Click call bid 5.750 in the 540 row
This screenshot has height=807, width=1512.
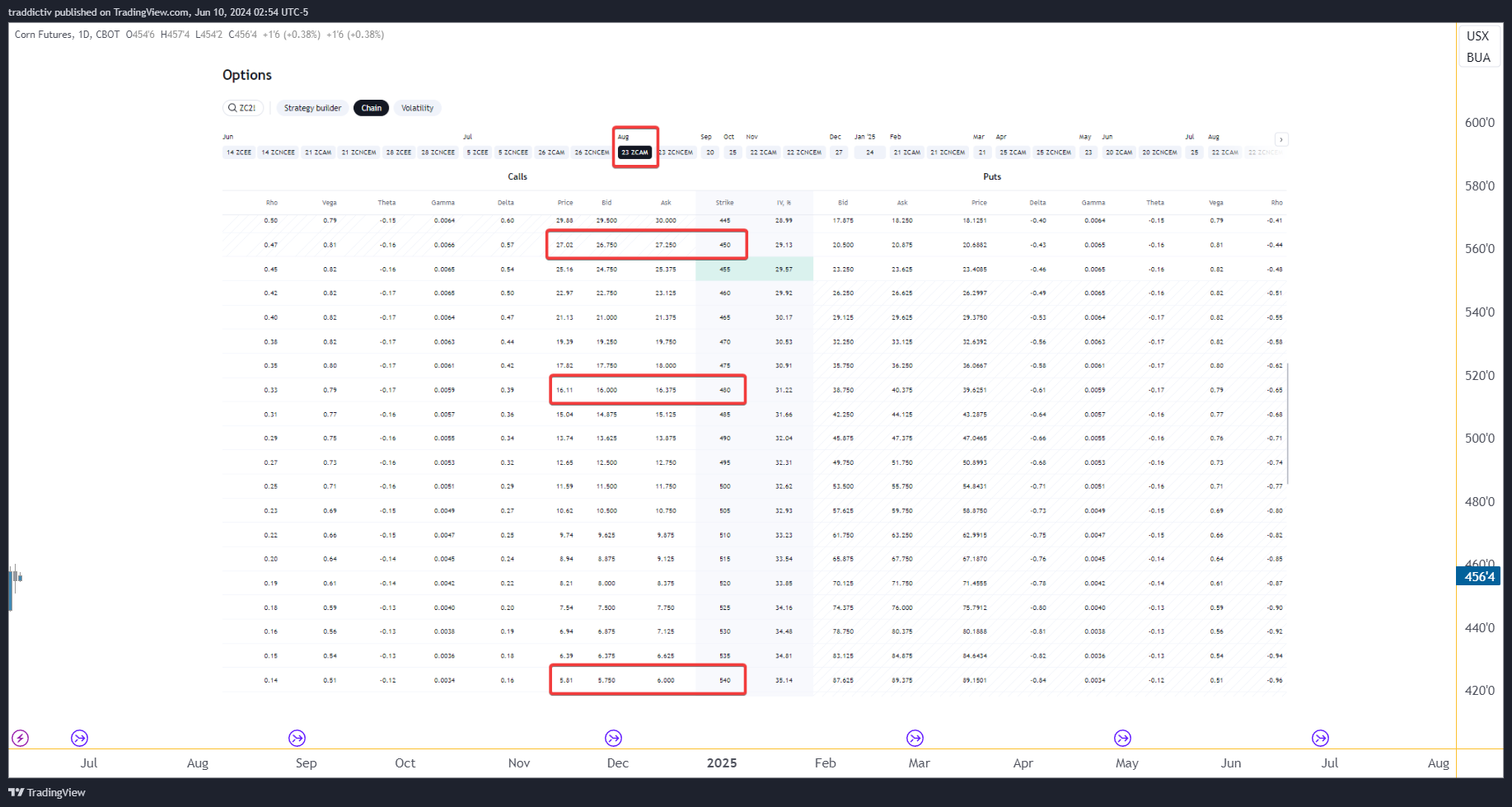[606, 680]
